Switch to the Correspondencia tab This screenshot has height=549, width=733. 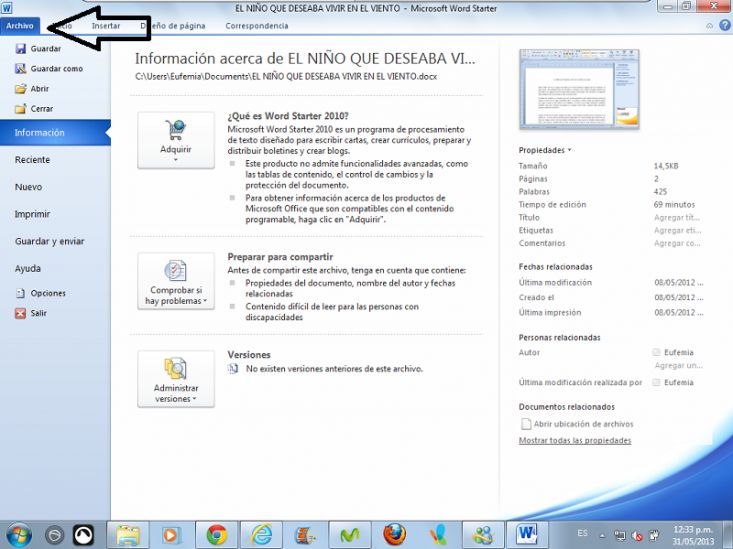click(257, 26)
